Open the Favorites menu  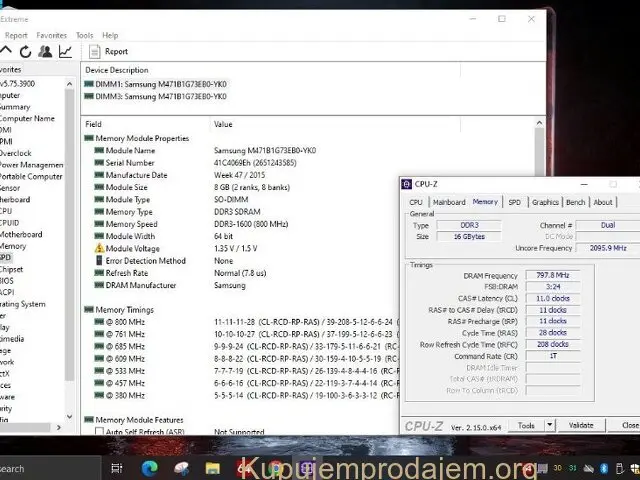52,35
